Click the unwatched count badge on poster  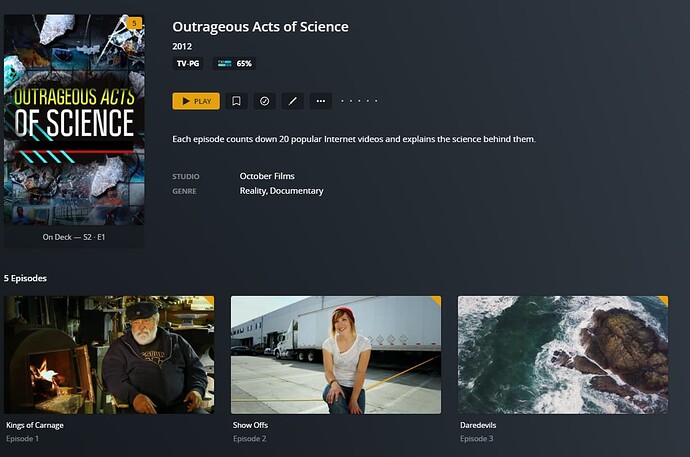click(134, 23)
